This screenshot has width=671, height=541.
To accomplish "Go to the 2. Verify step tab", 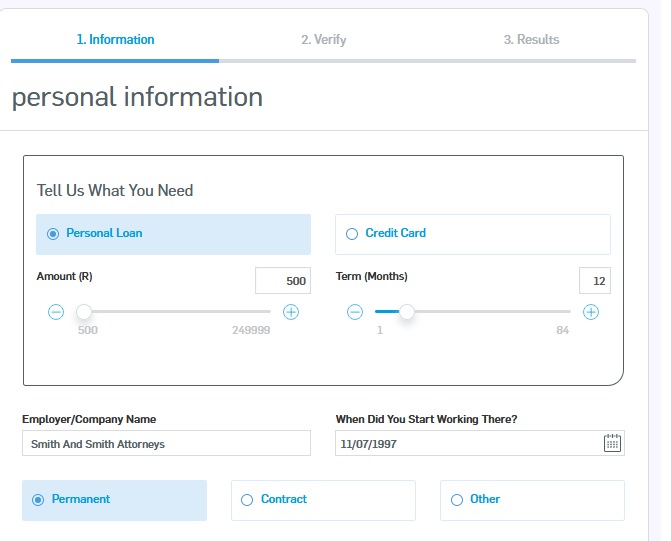I will coord(323,40).
